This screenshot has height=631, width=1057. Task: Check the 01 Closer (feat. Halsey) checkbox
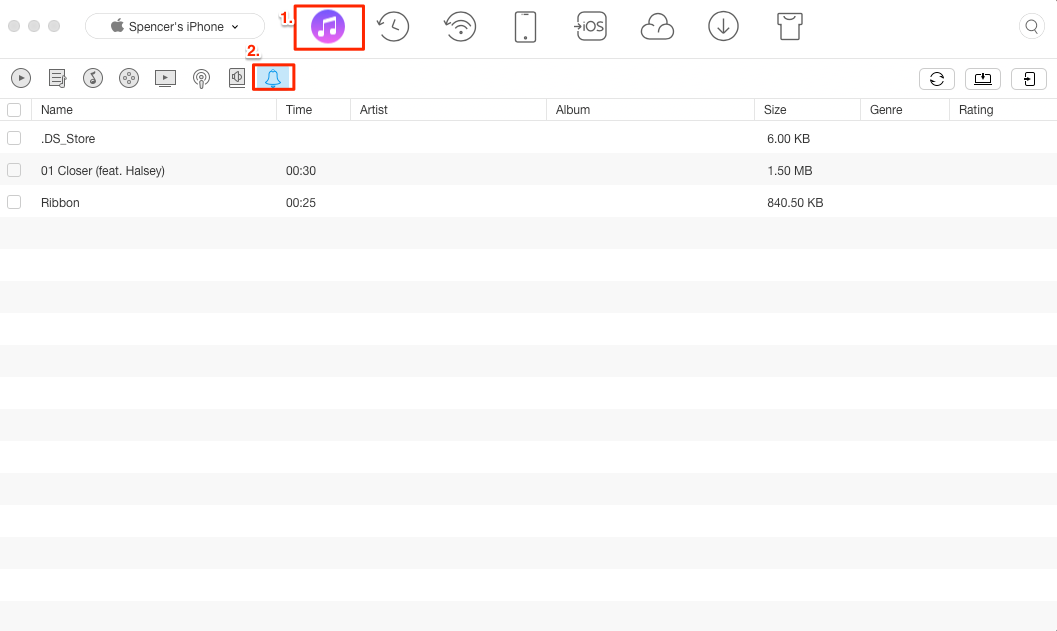(x=14, y=170)
